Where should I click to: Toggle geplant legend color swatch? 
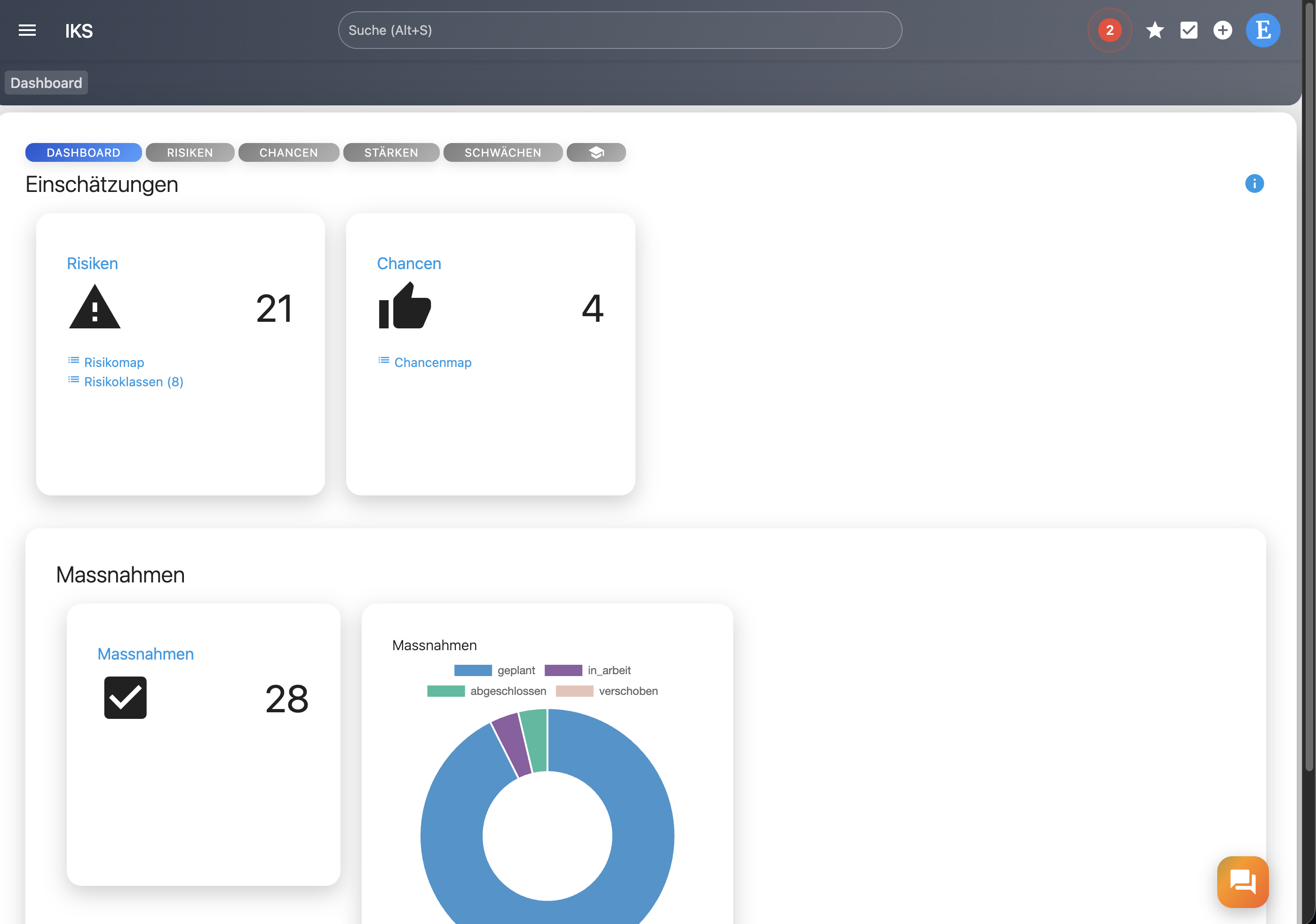[473, 670]
